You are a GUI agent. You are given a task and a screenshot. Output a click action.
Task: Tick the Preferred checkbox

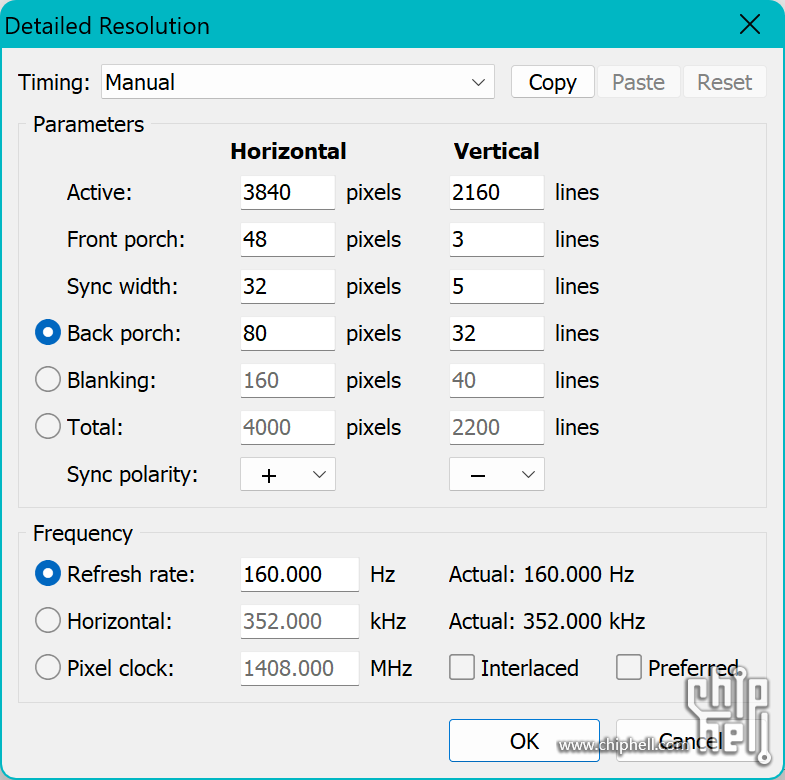629,668
